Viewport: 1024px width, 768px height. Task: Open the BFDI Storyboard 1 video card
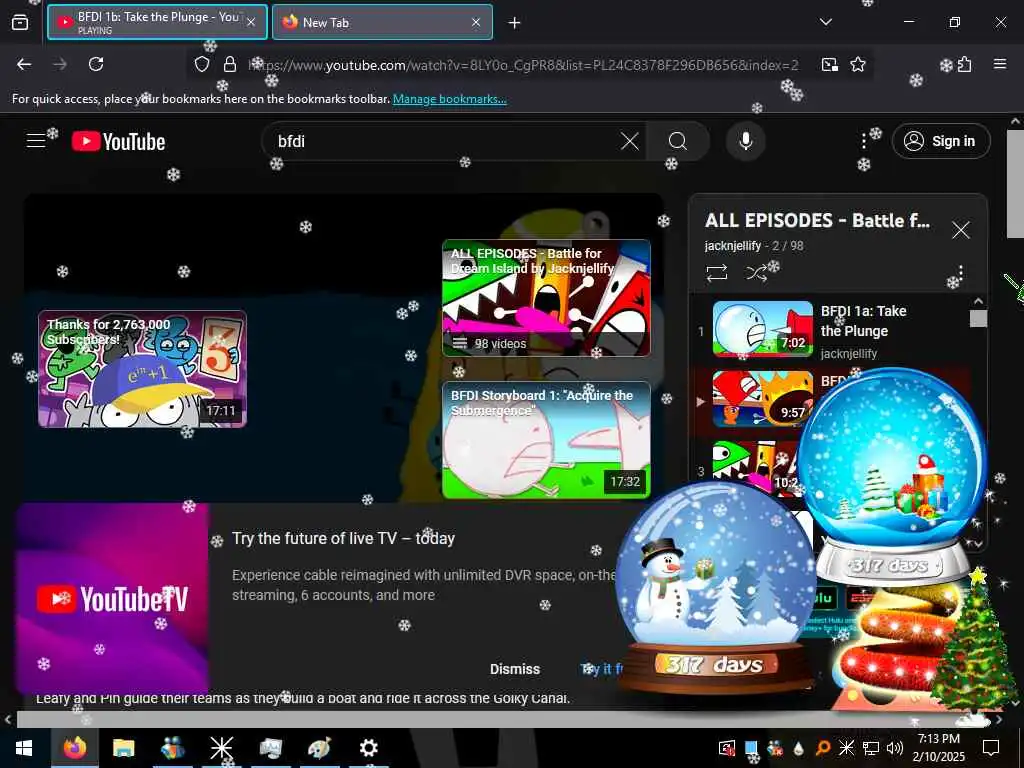[546, 440]
